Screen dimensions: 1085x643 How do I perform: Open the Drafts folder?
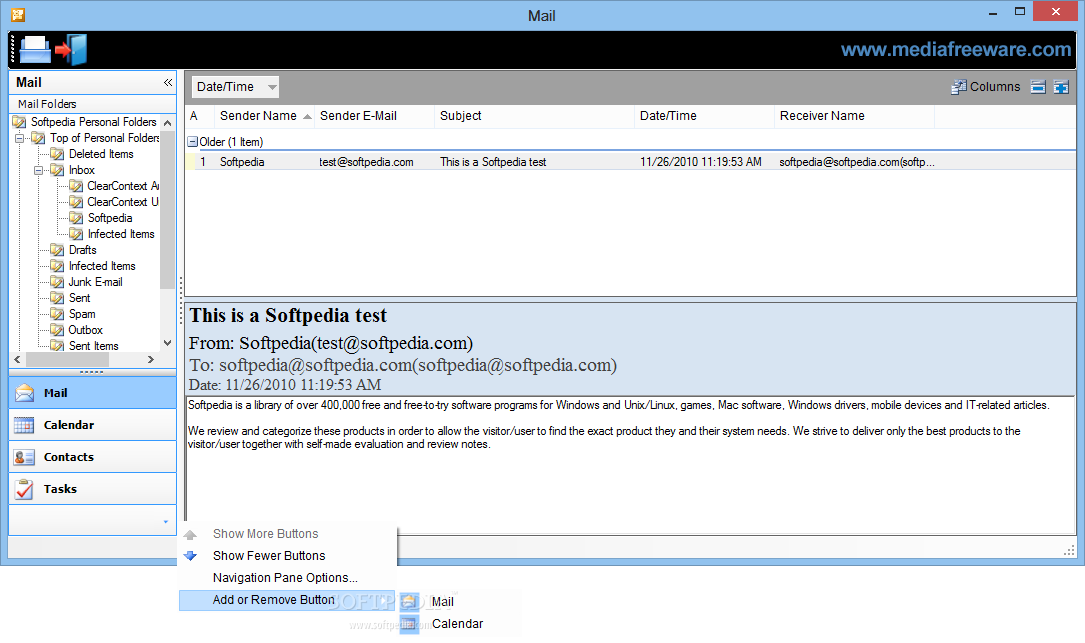82,250
